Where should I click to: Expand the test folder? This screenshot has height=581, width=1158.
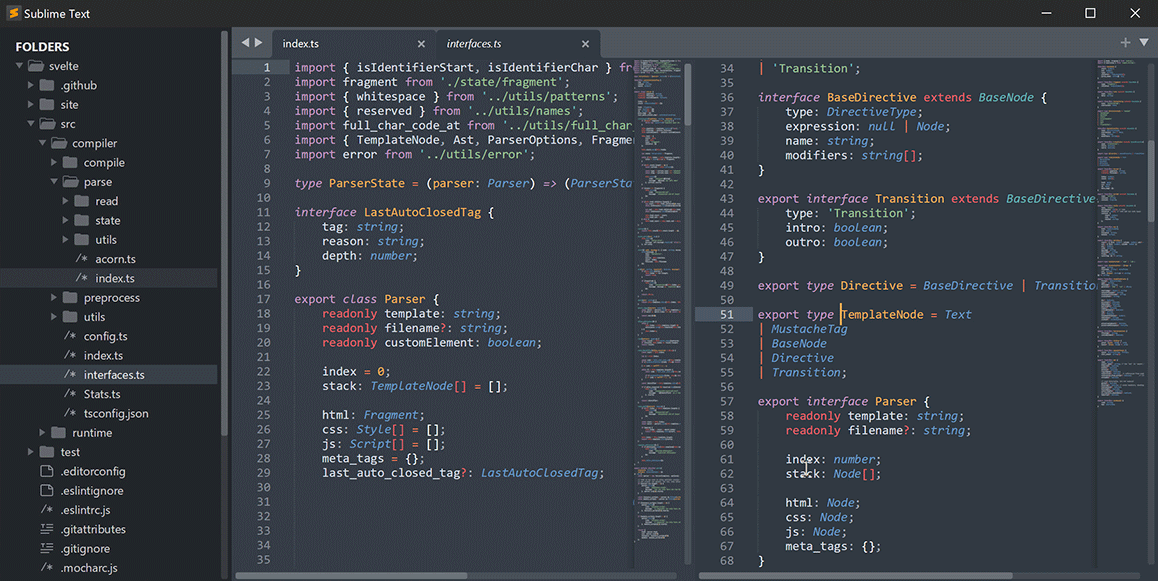(31, 452)
